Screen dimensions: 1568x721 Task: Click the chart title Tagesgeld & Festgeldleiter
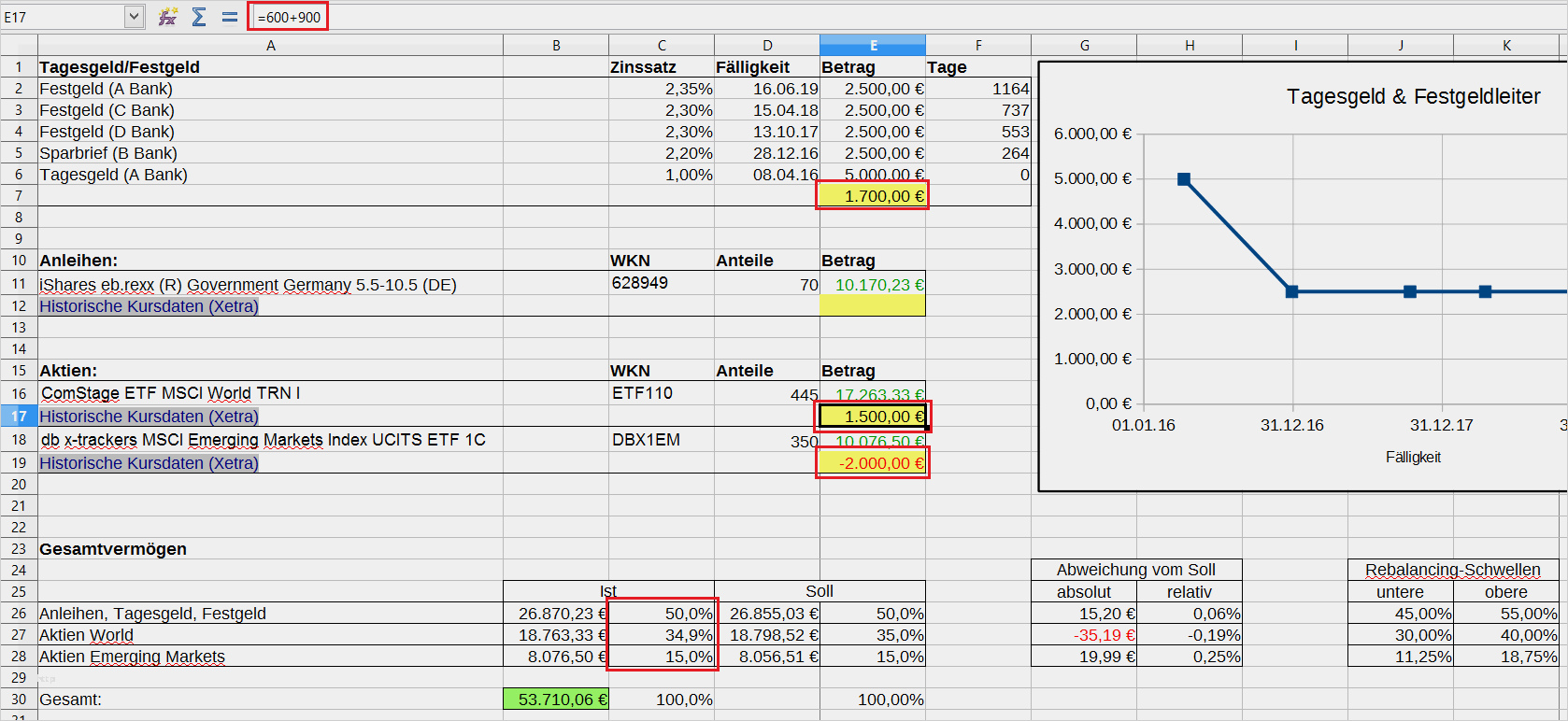pyautogui.click(x=1413, y=96)
